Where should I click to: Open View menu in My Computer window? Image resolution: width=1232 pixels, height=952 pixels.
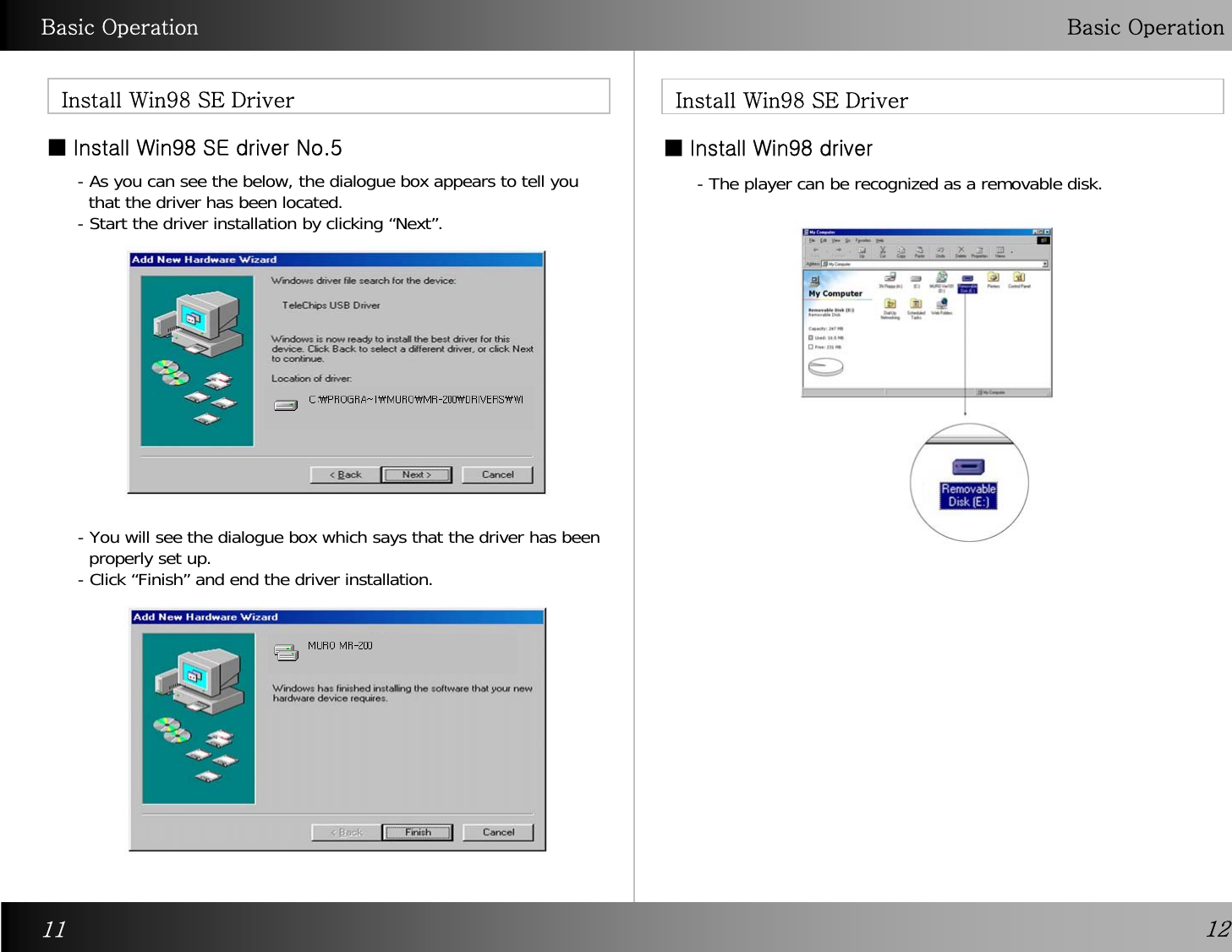pos(835,240)
